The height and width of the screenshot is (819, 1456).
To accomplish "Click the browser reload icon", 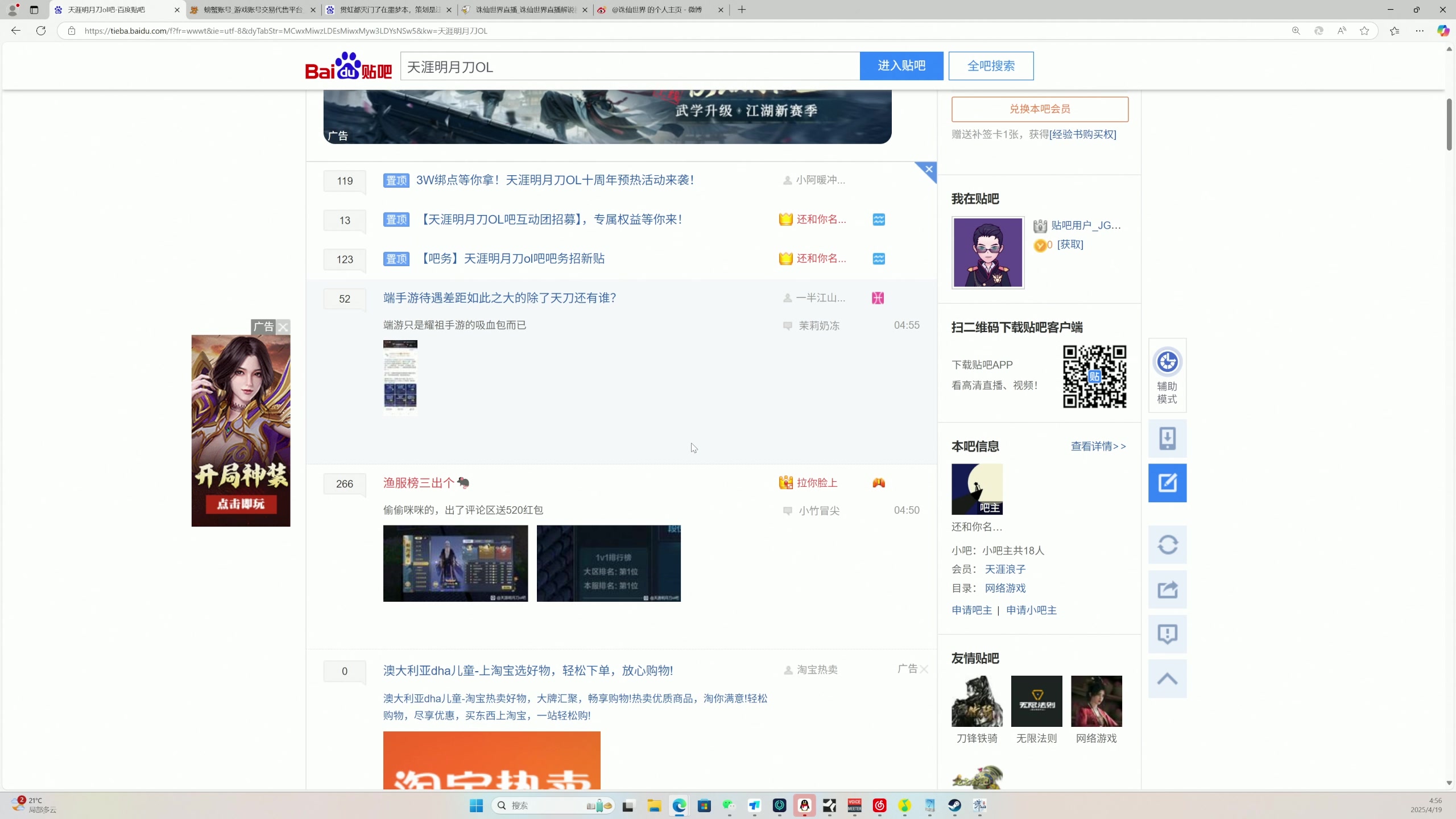I will (x=41, y=31).
